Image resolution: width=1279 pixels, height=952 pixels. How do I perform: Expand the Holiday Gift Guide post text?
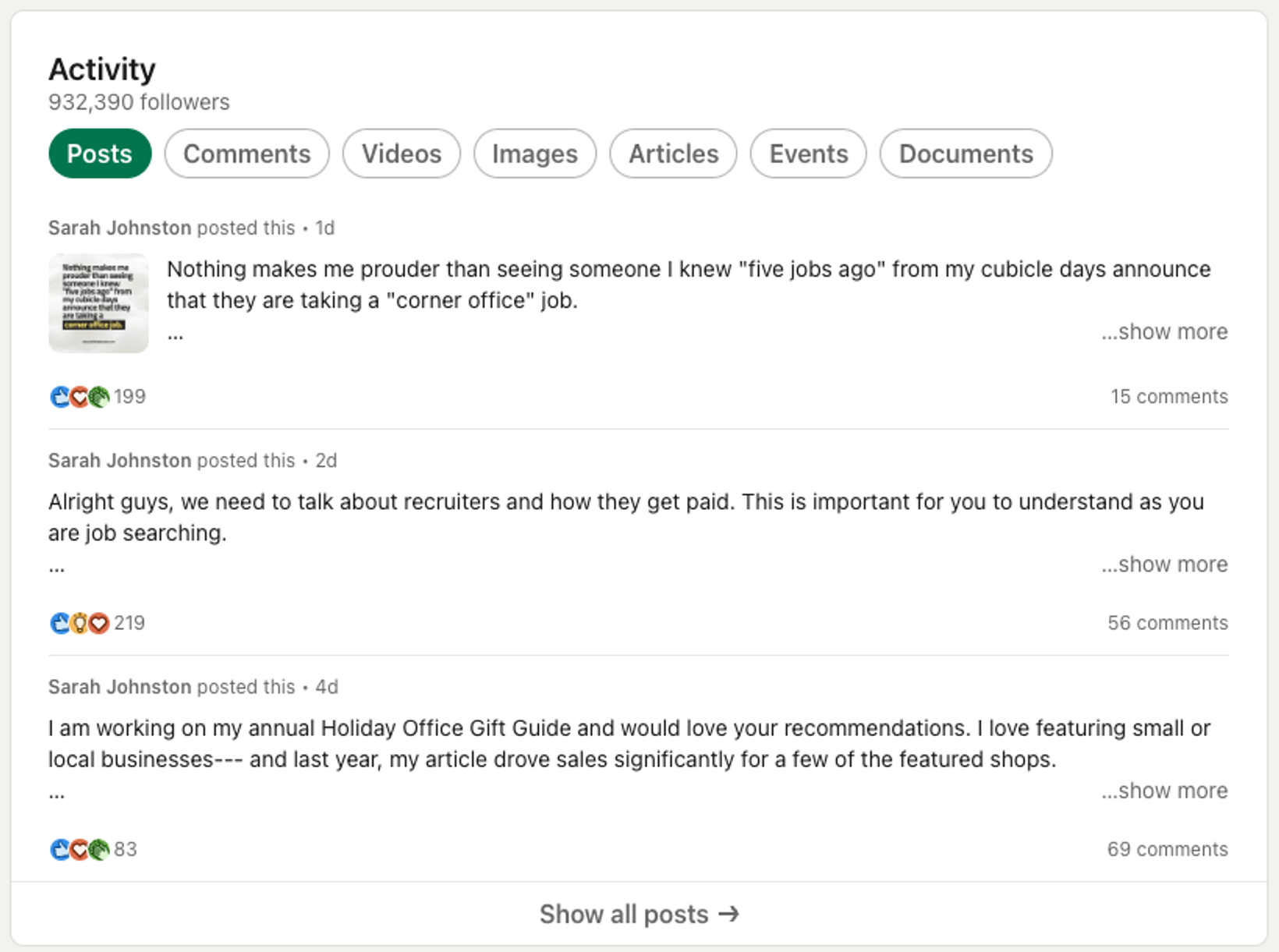tap(1164, 791)
